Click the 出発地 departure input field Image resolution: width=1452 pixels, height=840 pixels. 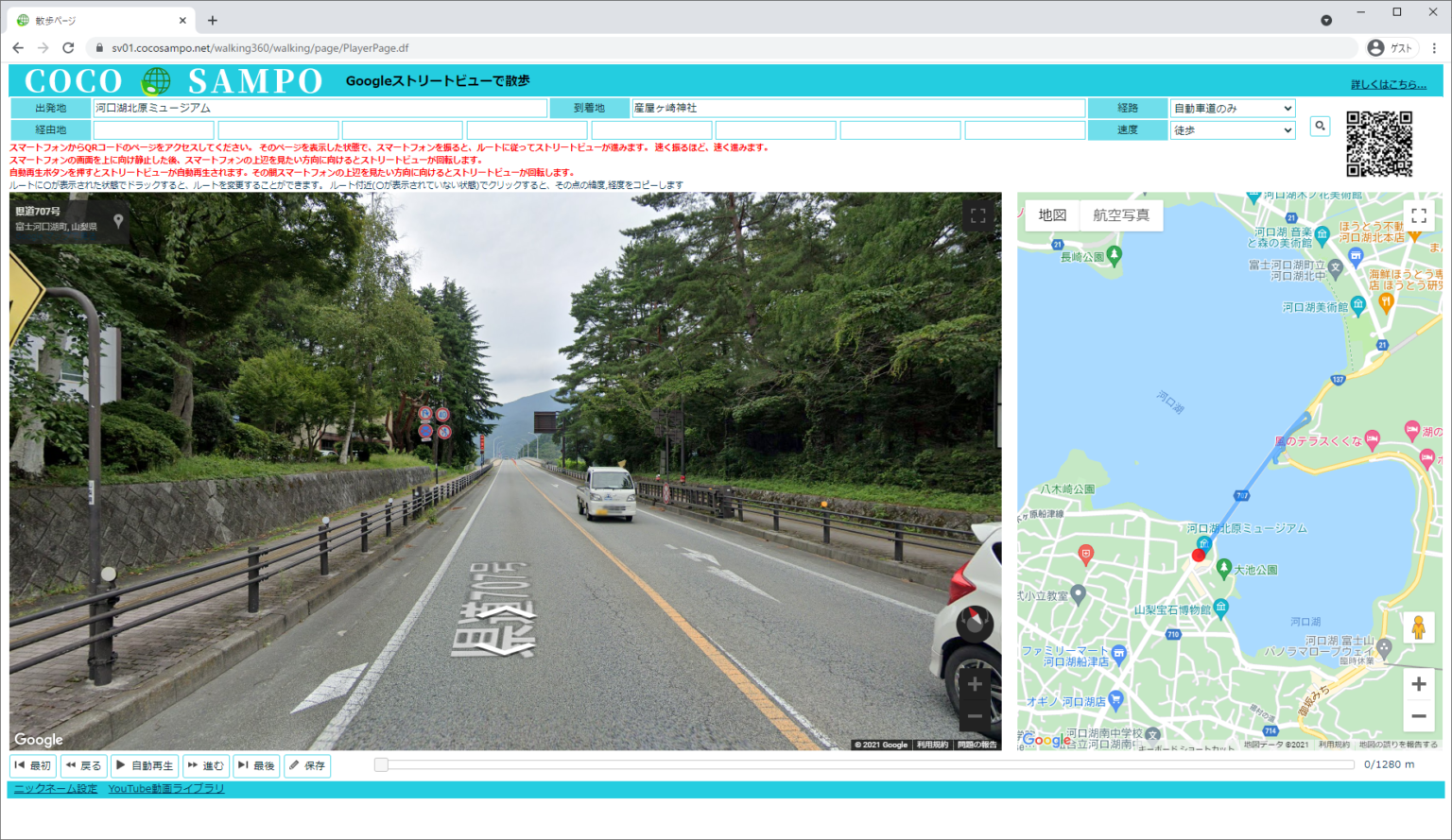click(x=320, y=109)
